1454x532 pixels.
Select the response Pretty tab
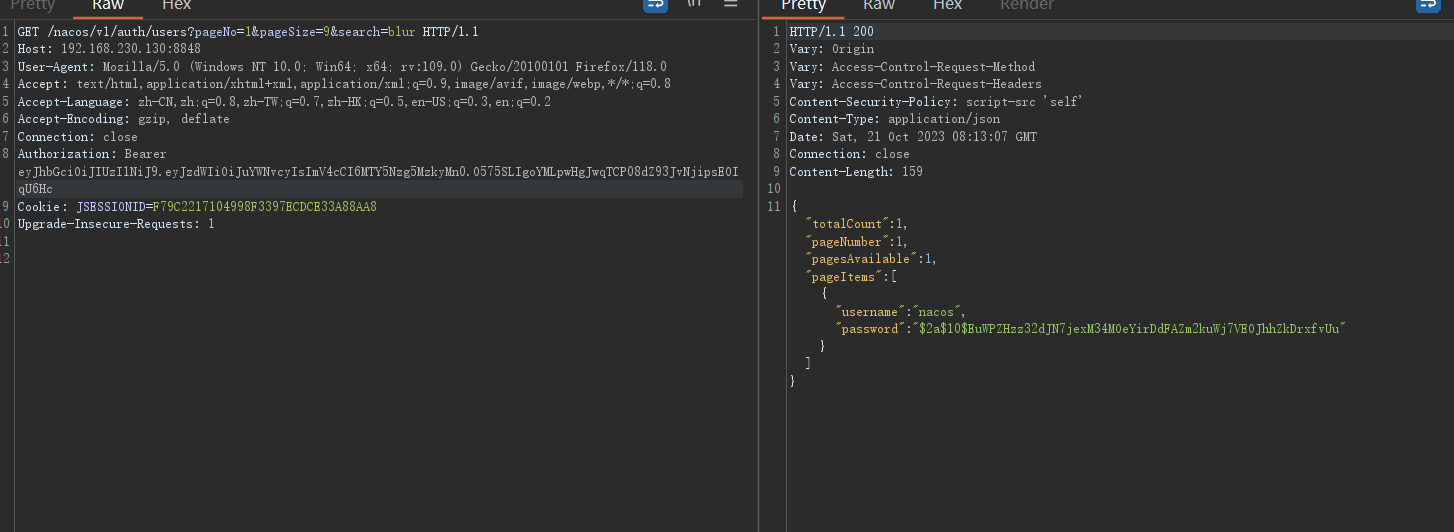coord(804,5)
